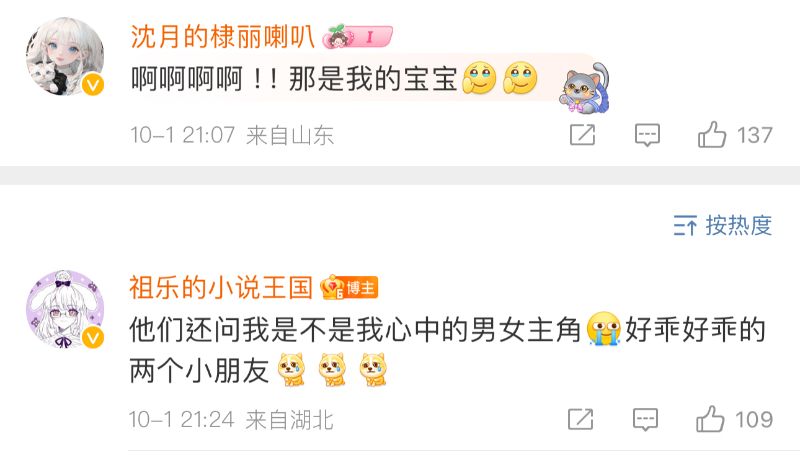Open comment text 啊啊啊啊！！那是我的宝宝
Screen dimensions: 800x463
[294, 79]
